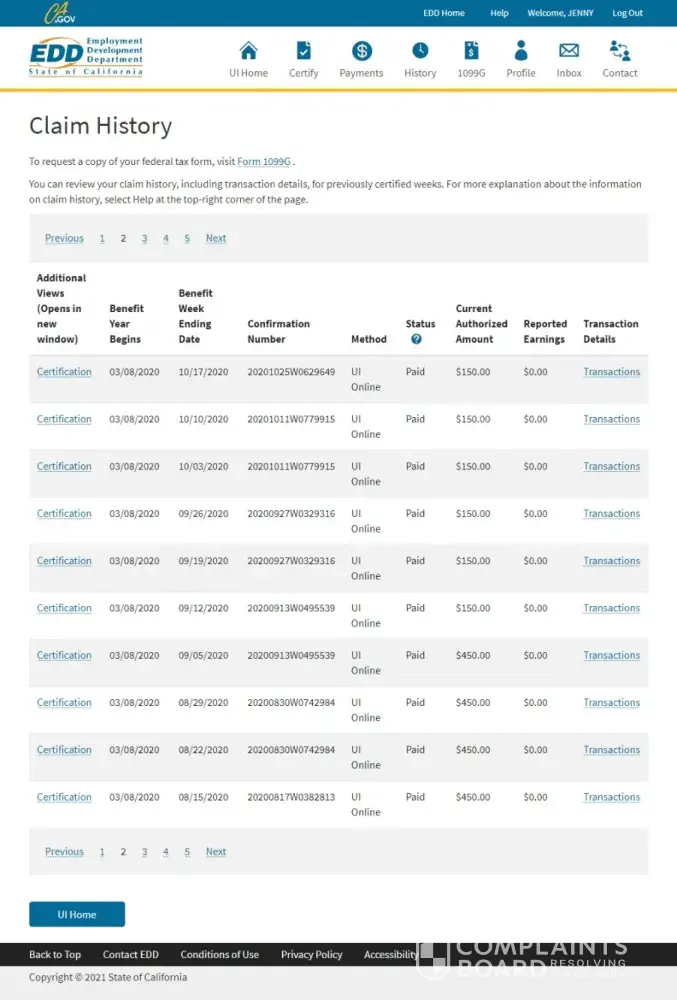Log Out of the account
Image resolution: width=677 pixels, height=1000 pixels.
tap(627, 13)
